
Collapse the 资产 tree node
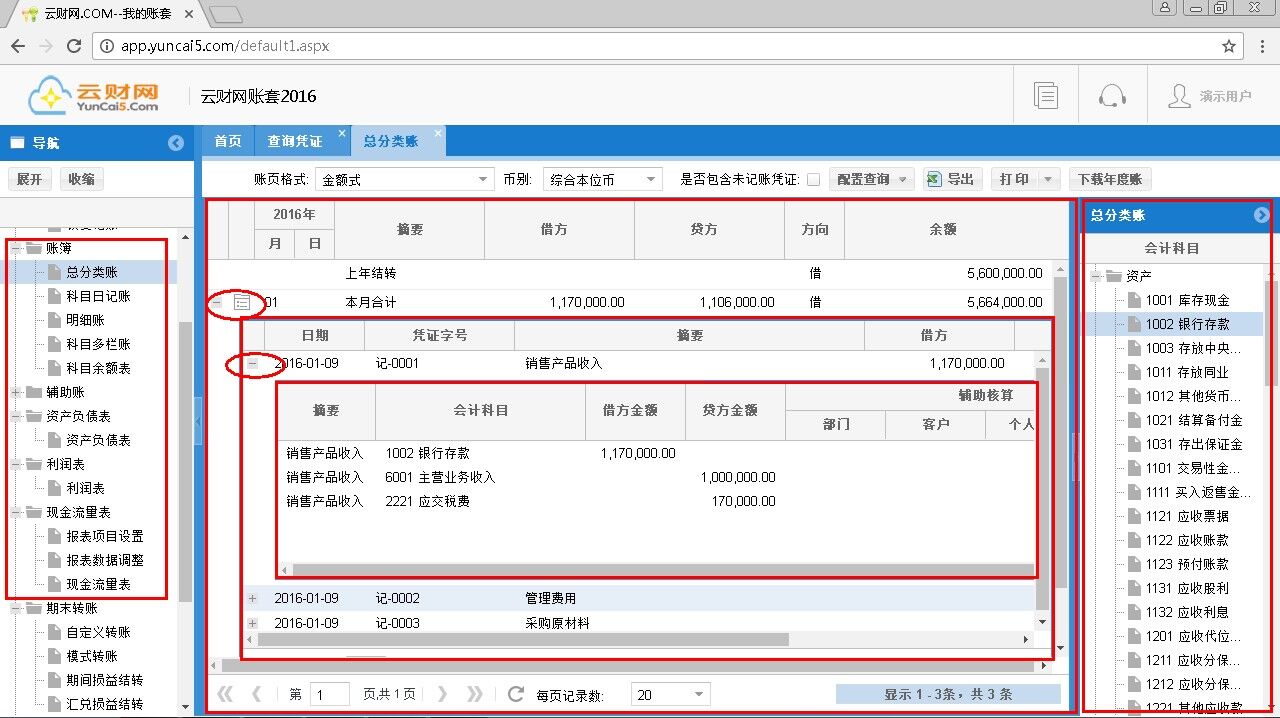(1097, 276)
